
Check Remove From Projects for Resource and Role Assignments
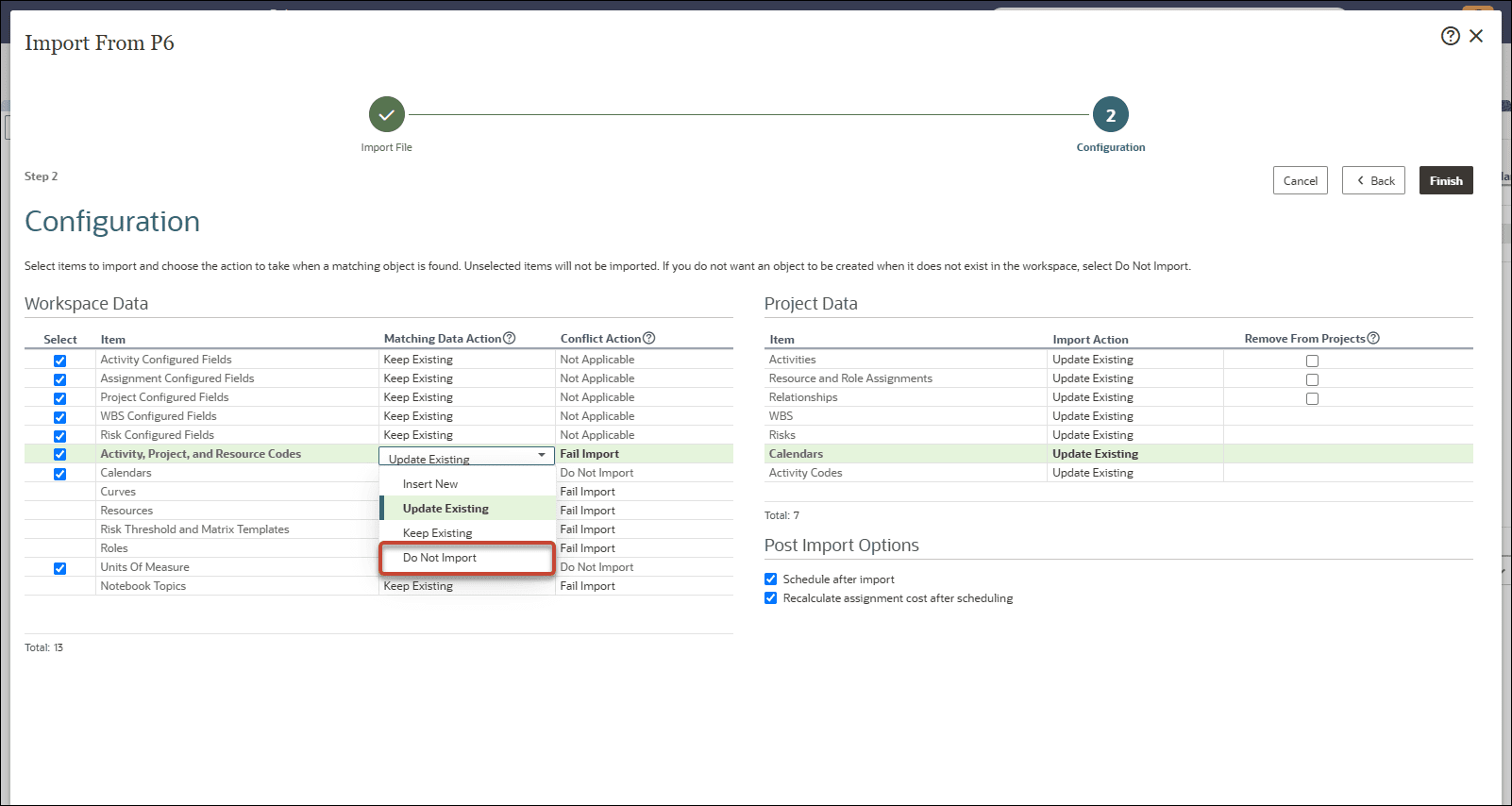(1312, 379)
